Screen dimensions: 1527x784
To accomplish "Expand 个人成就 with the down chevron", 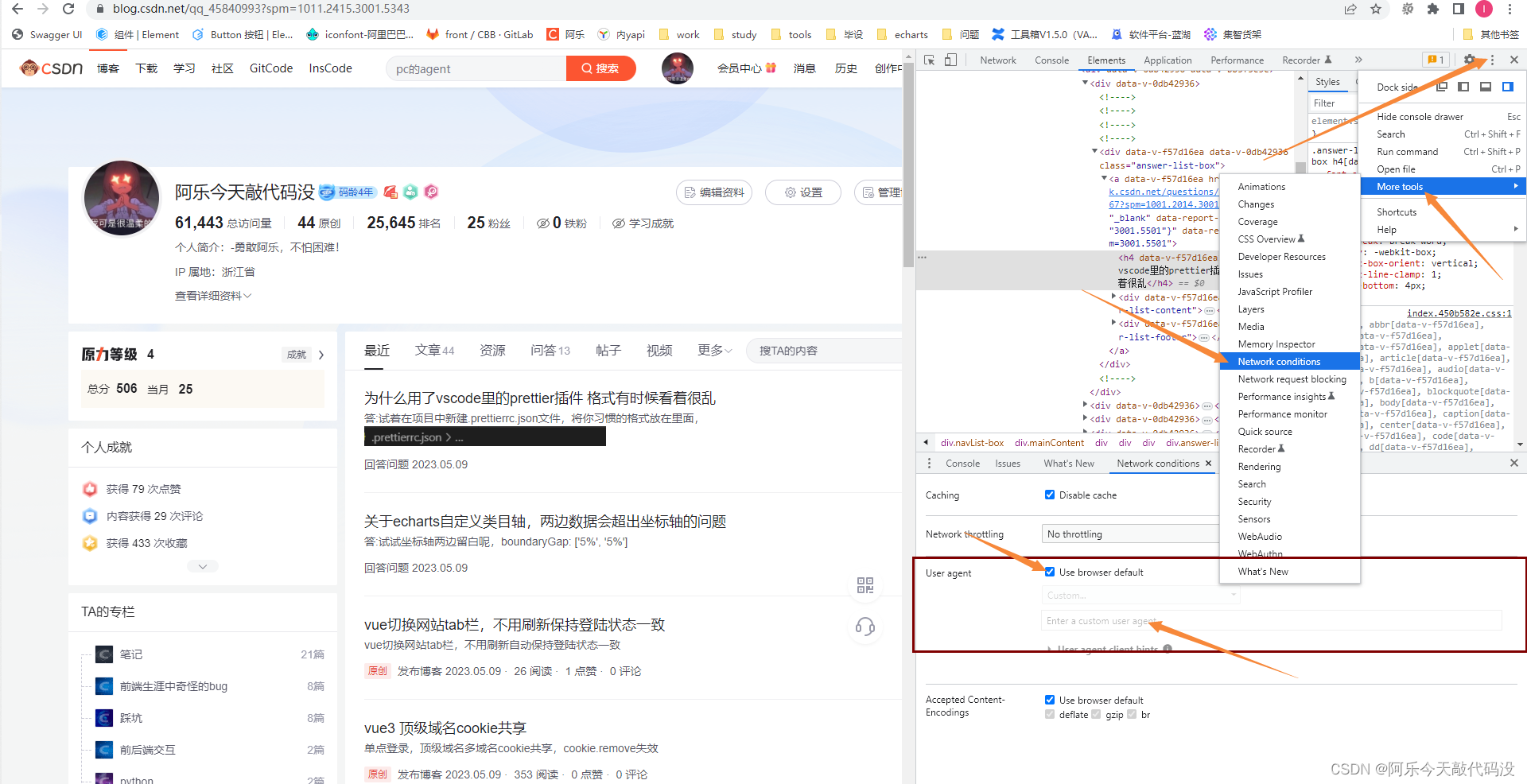I will pos(203,566).
